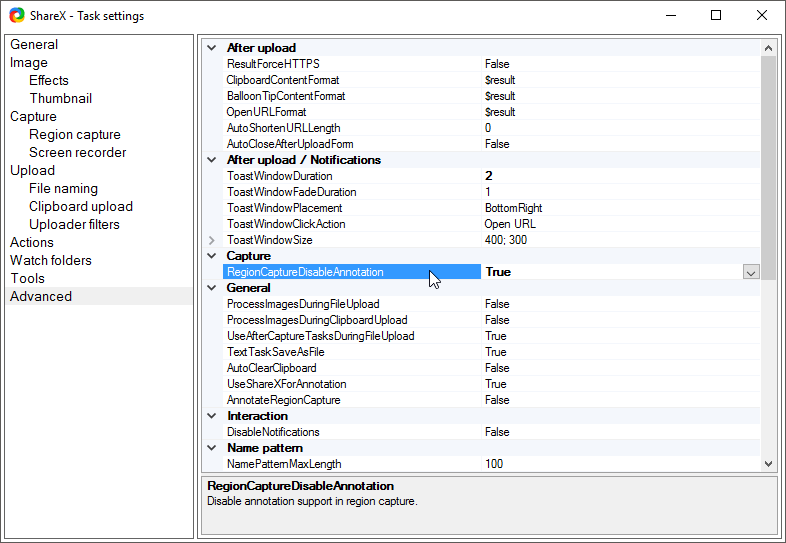This screenshot has height=543, width=786.
Task: Open the Uploader filters page
Action: (x=74, y=224)
